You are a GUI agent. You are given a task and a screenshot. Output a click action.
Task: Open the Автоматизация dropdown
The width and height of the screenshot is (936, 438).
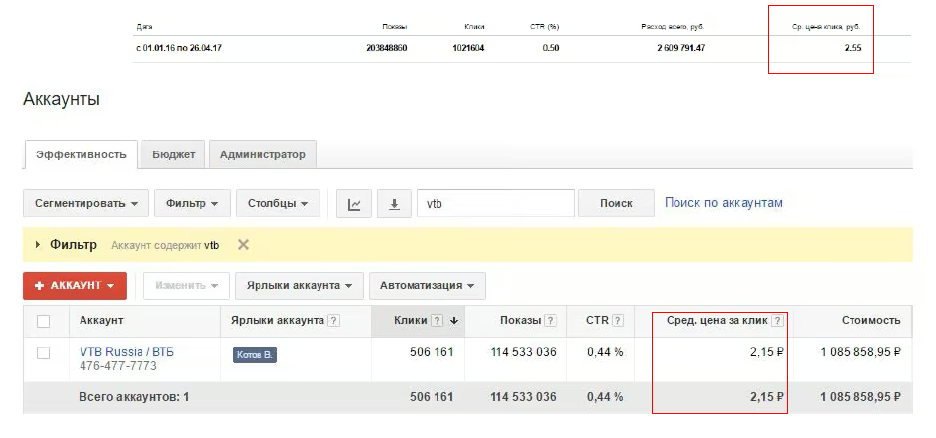coord(427,285)
